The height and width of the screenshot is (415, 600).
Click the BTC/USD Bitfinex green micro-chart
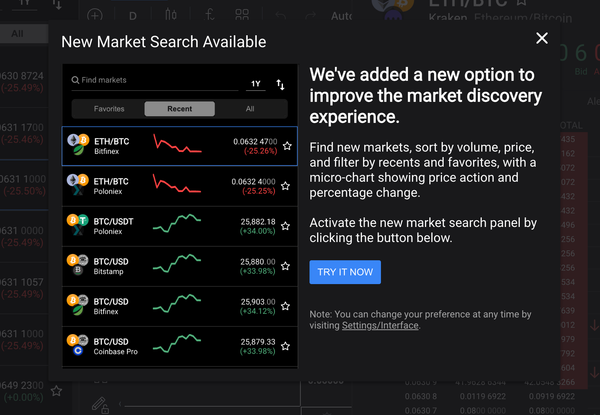click(x=177, y=304)
